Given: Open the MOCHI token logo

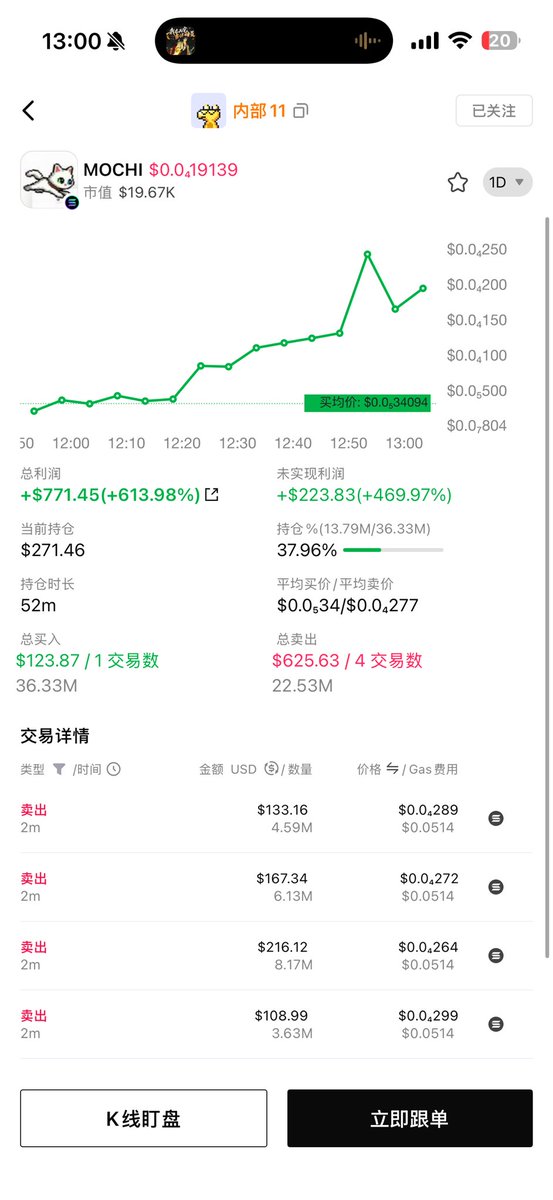Looking at the screenshot, I should [49, 180].
